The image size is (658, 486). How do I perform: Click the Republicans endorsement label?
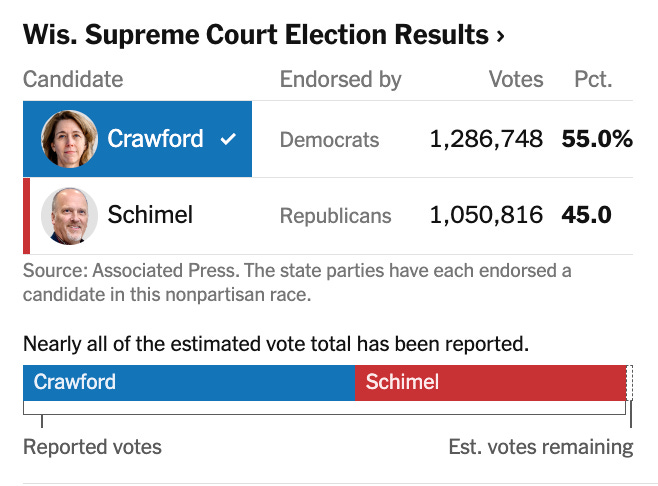pos(336,216)
